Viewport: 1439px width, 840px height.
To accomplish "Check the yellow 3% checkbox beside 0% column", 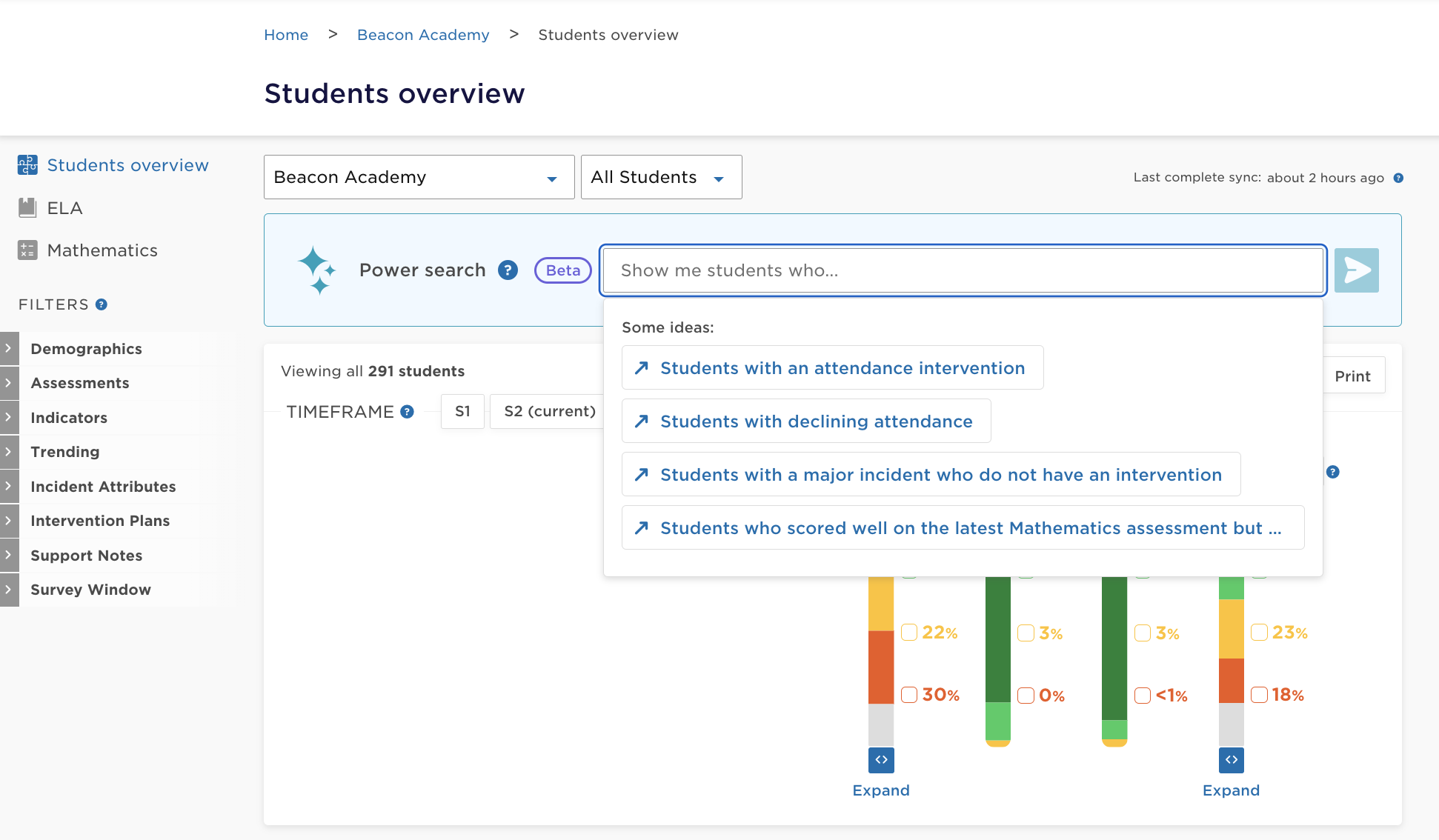I will (x=1026, y=633).
